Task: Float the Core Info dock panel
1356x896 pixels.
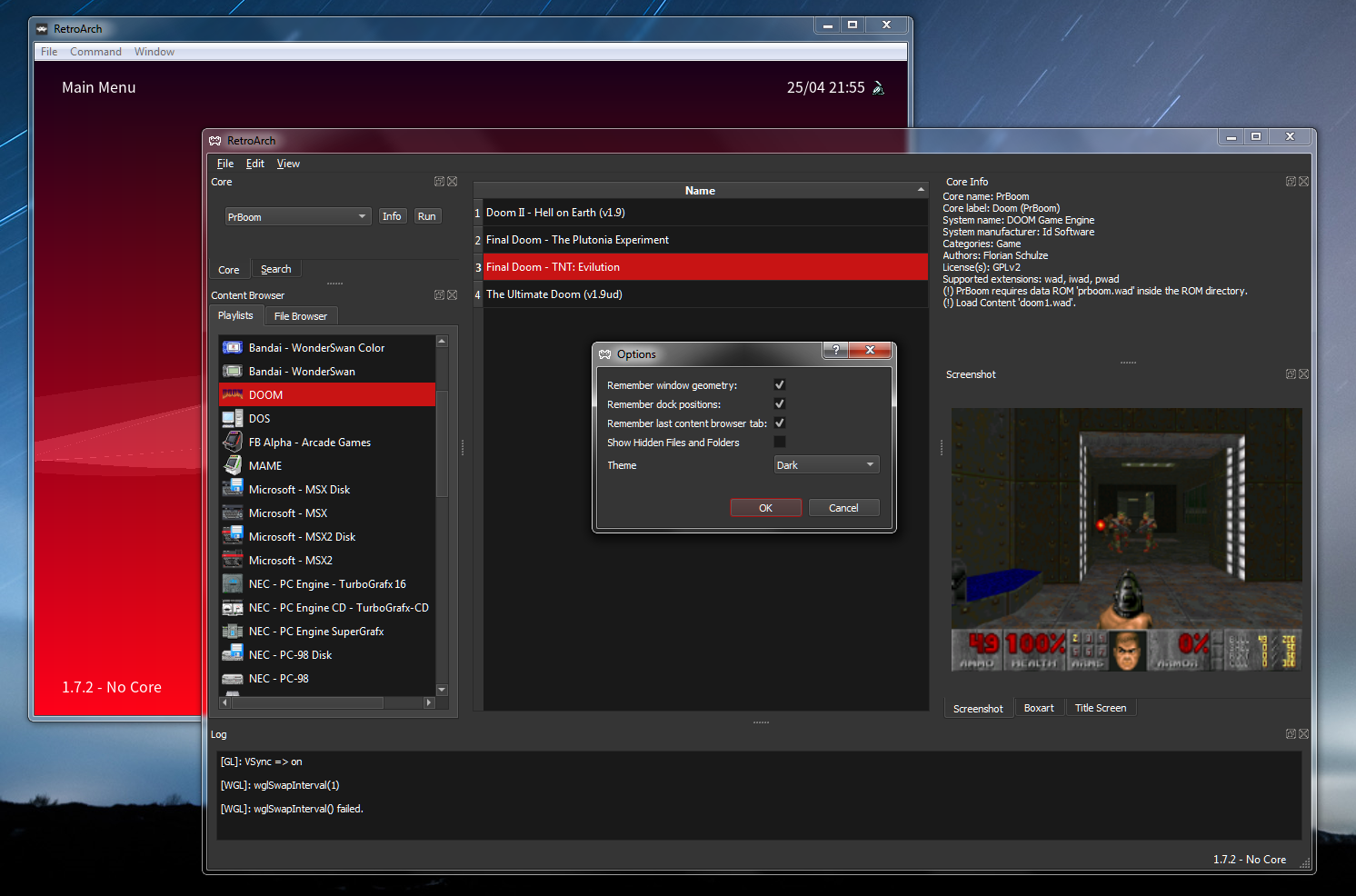Action: click(1291, 182)
